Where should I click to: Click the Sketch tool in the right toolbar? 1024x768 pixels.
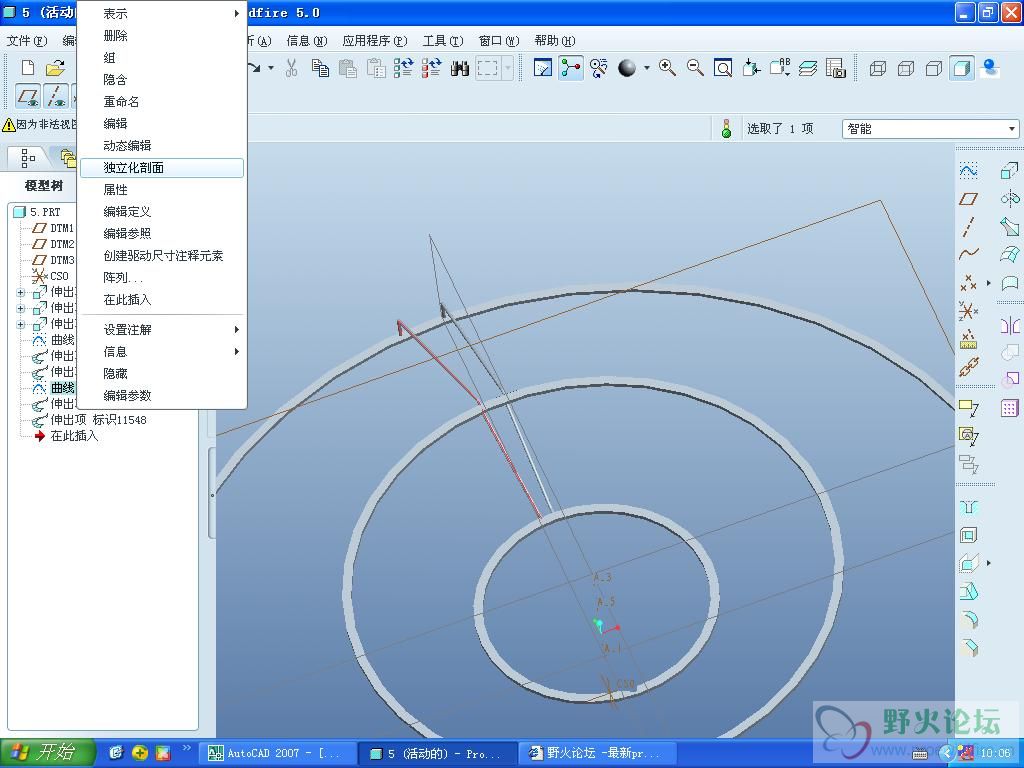968,171
